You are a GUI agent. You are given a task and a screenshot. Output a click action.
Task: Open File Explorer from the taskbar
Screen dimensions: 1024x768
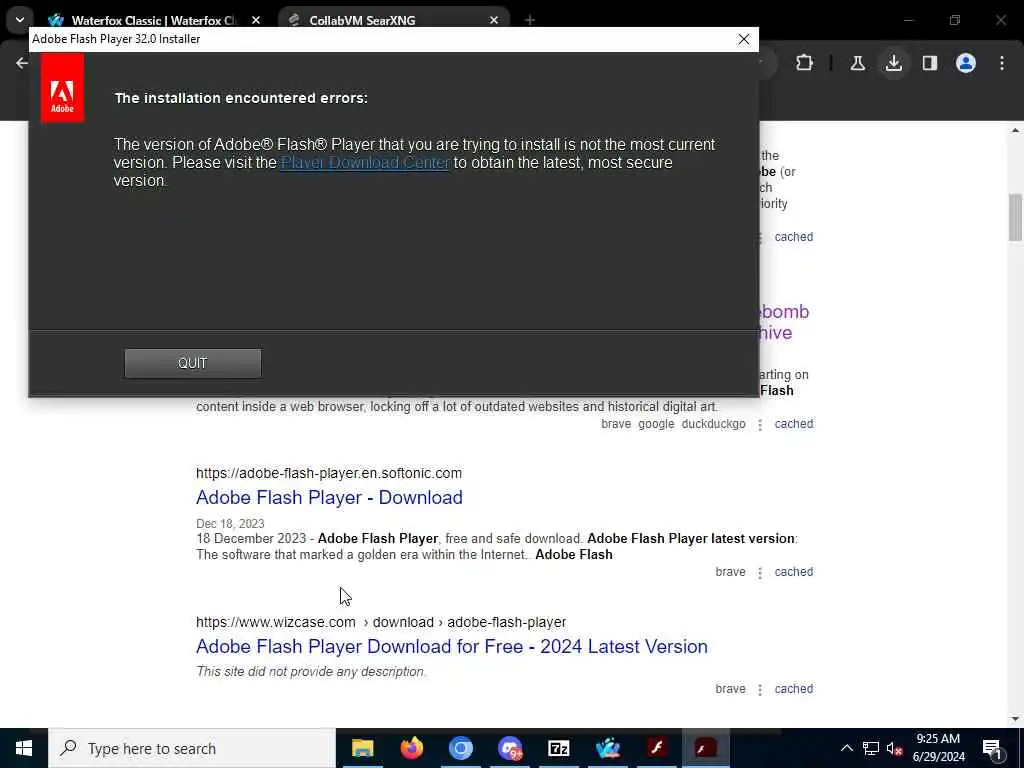362,748
